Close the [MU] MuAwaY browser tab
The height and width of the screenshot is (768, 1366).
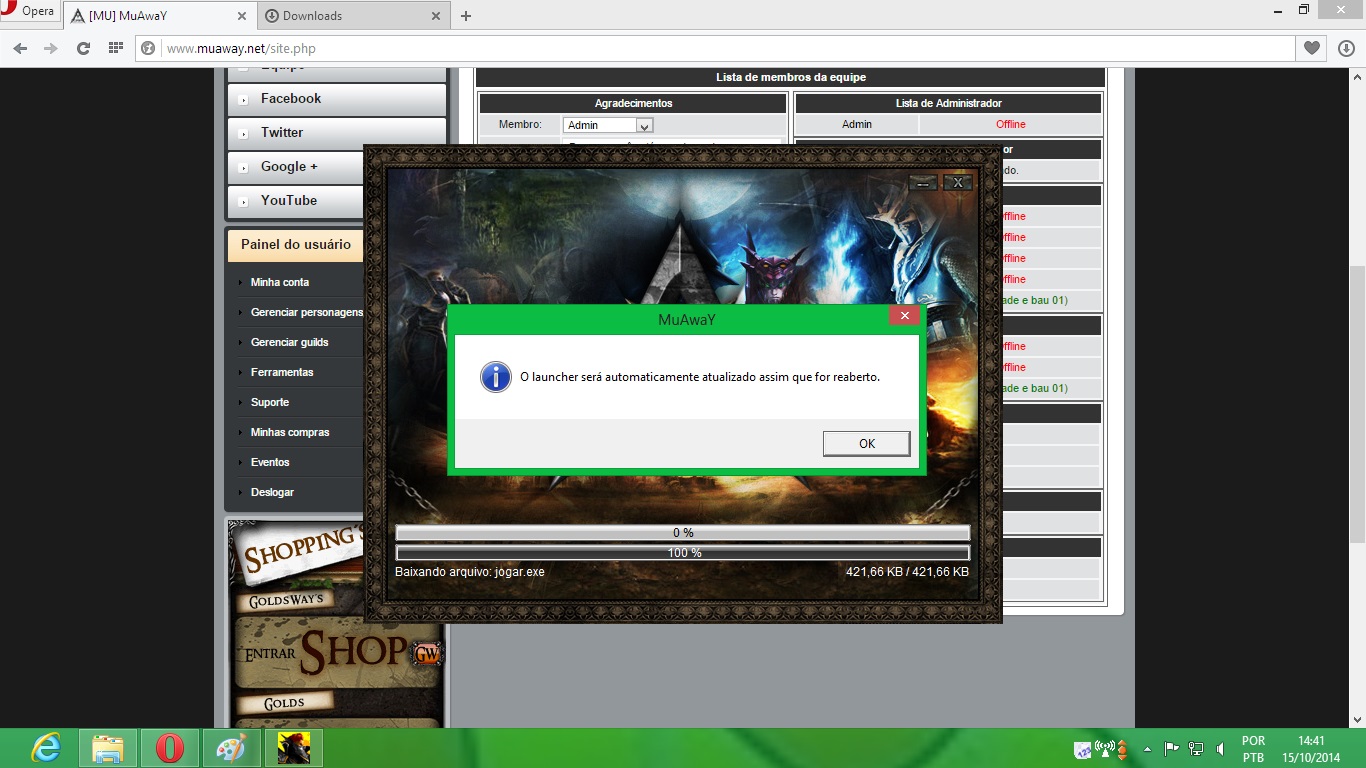coord(241,16)
